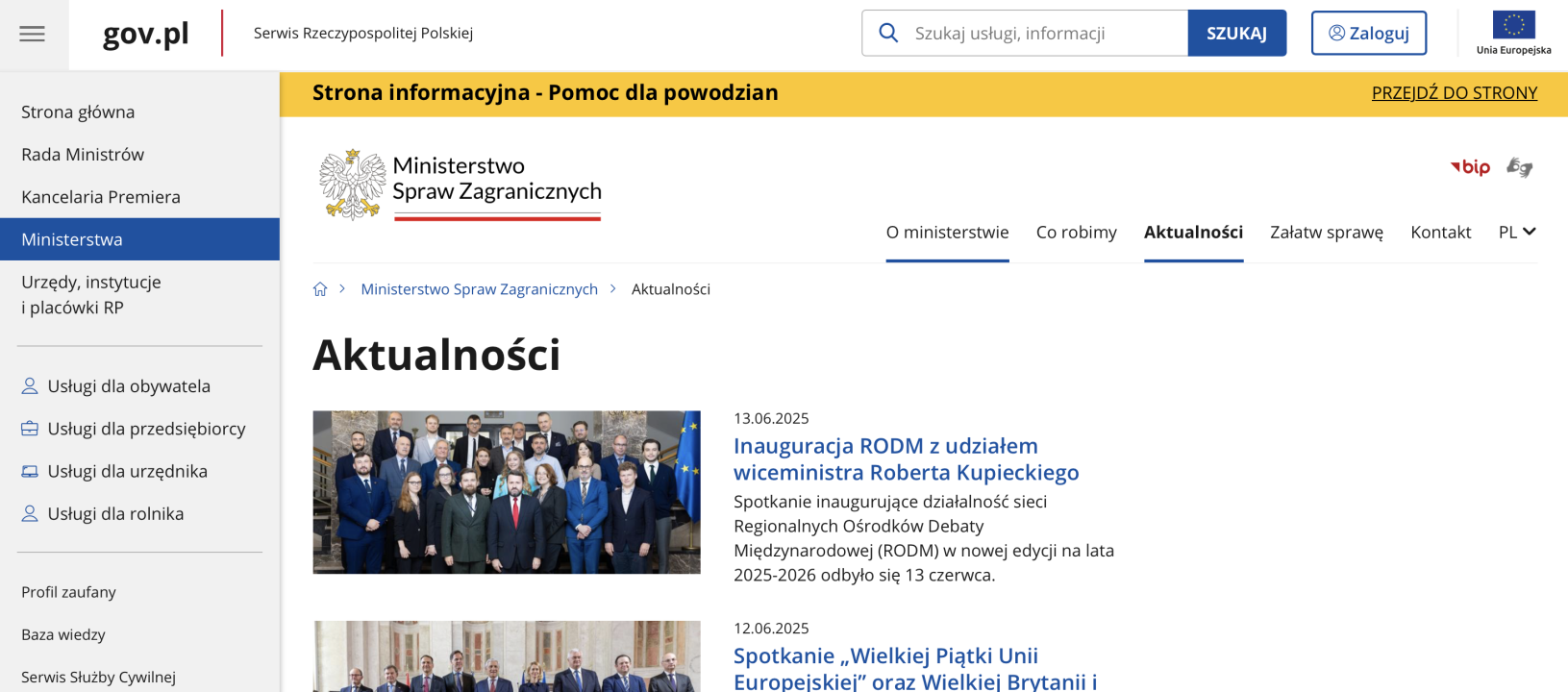
Task: Open the RODM group photo thumbnail
Action: point(507,492)
